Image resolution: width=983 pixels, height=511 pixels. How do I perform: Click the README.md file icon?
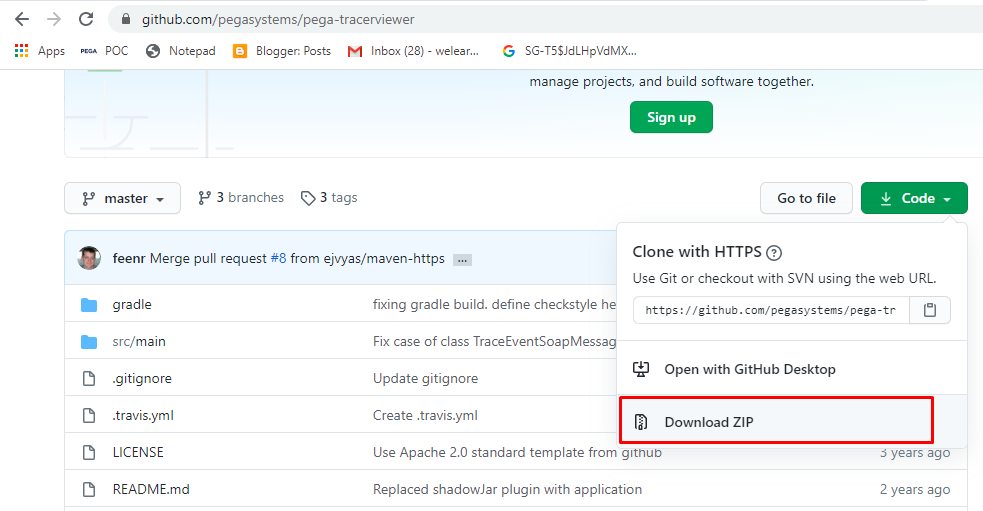[x=89, y=489]
